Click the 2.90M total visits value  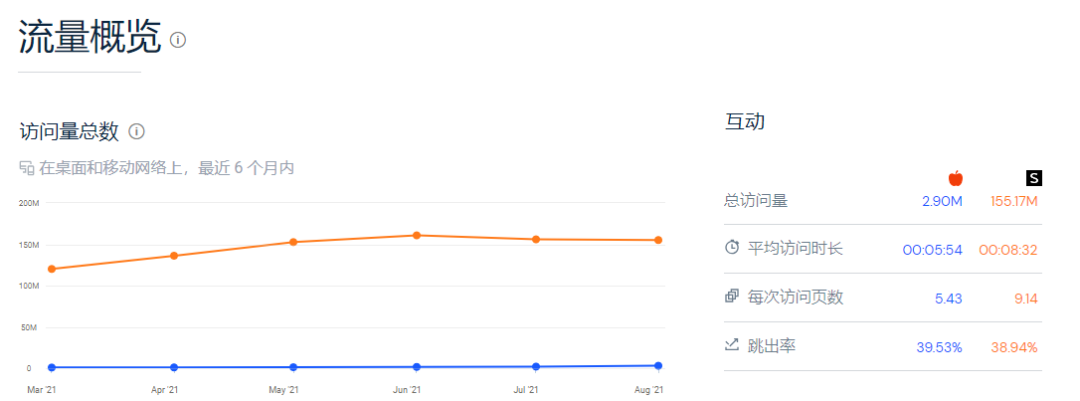pos(942,202)
